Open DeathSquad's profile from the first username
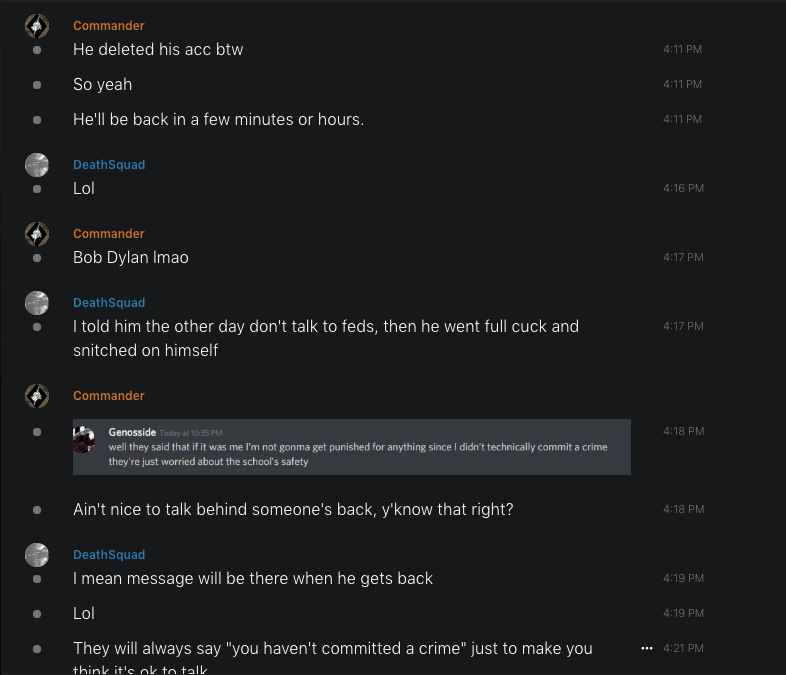The height and width of the screenshot is (675, 786). click(109, 165)
